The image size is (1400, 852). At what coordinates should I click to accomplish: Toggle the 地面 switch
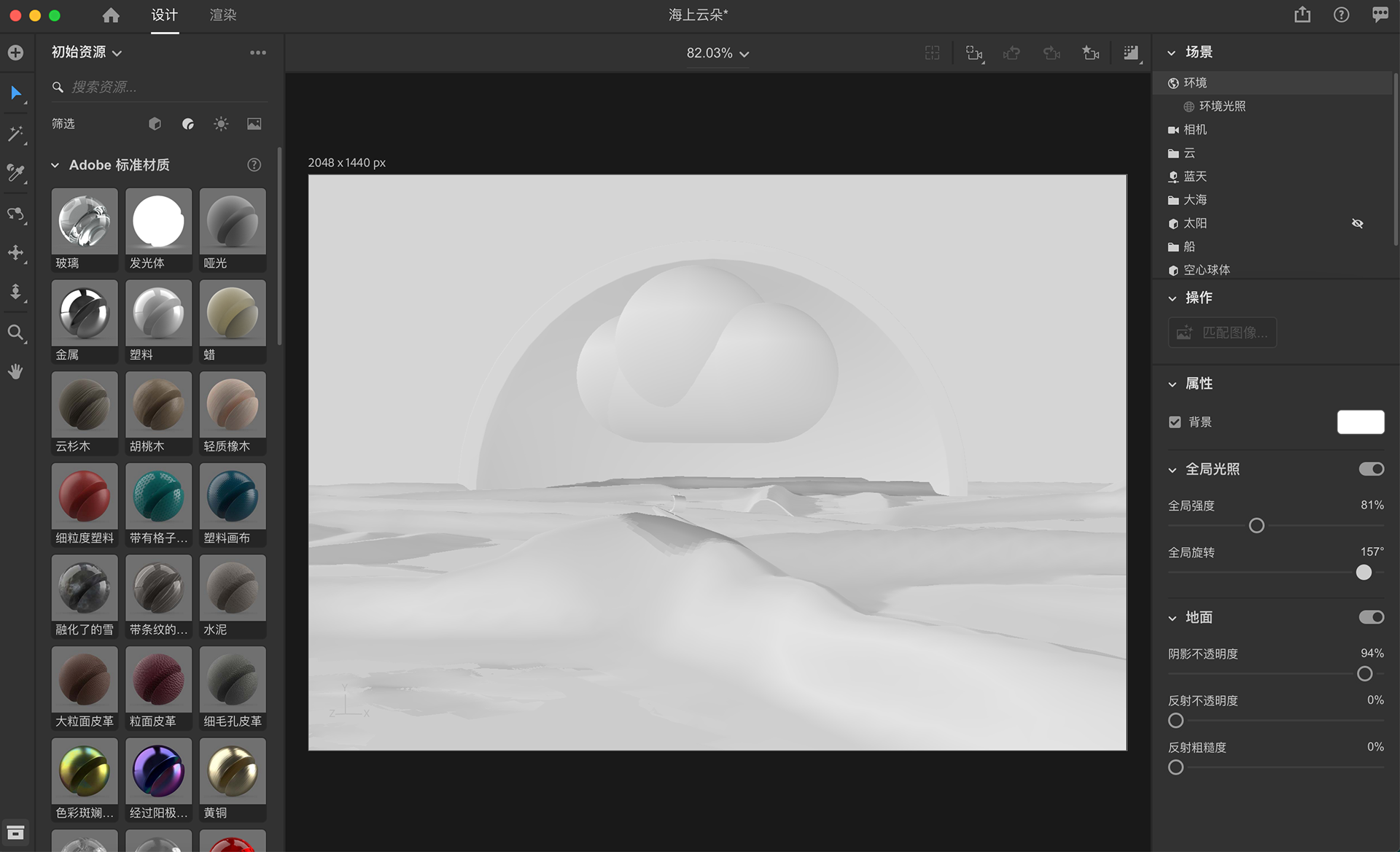tap(1371, 617)
